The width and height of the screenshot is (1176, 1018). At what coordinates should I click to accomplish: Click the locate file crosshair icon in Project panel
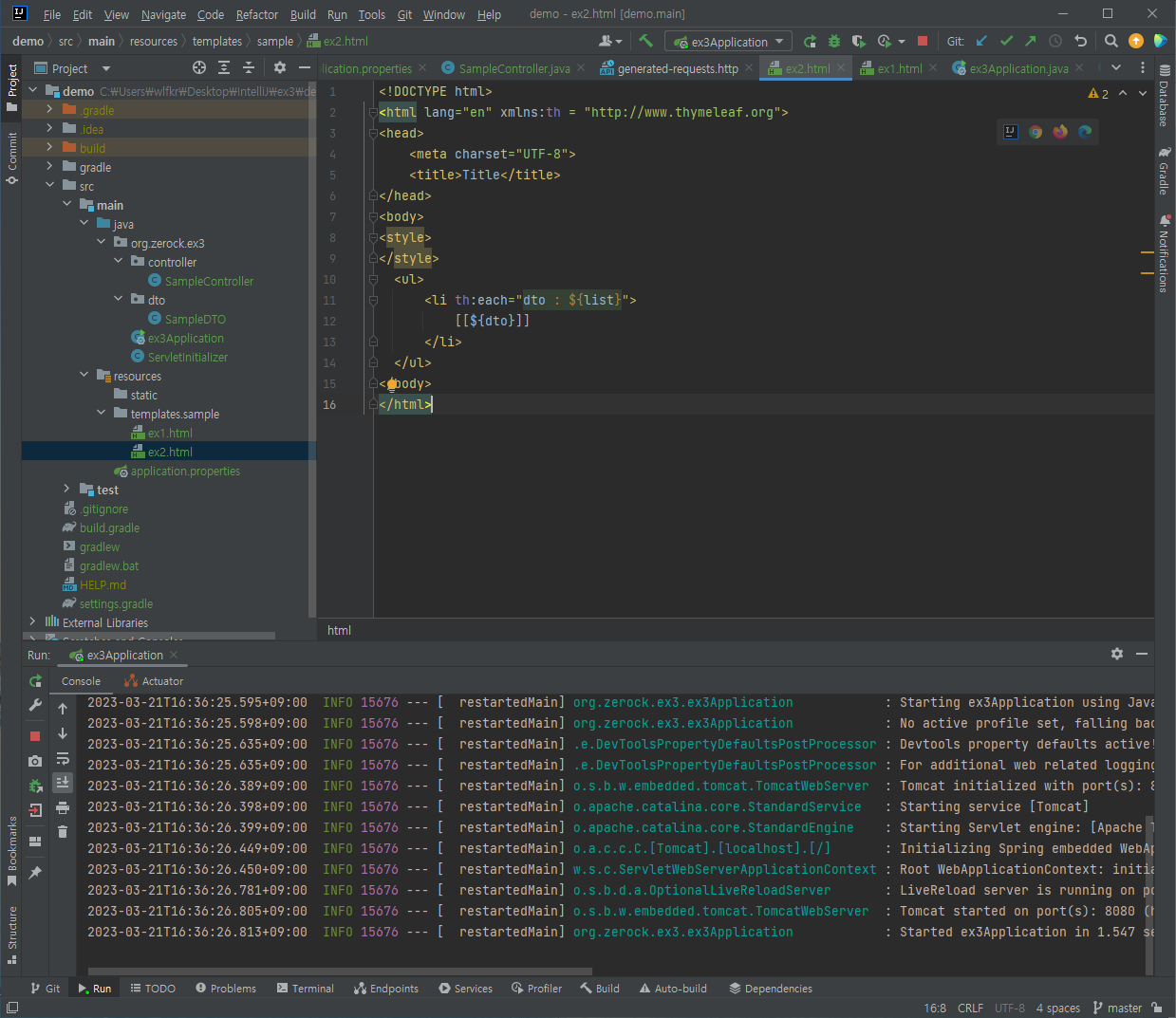(199, 67)
